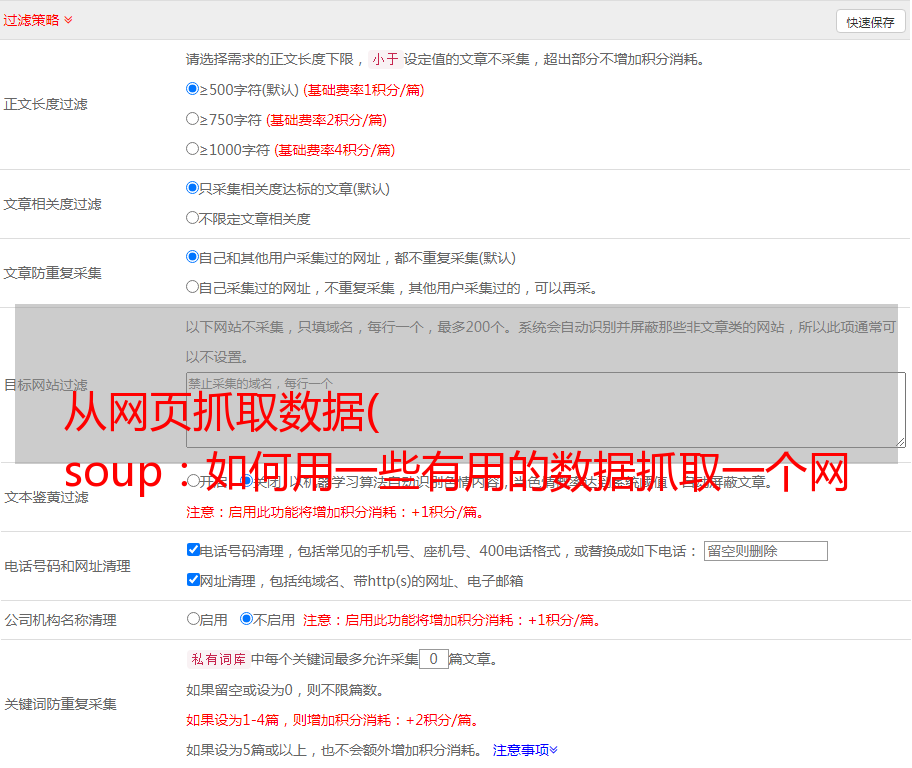Enable 公司机构名称清理 with 启用 radio

coord(194,619)
